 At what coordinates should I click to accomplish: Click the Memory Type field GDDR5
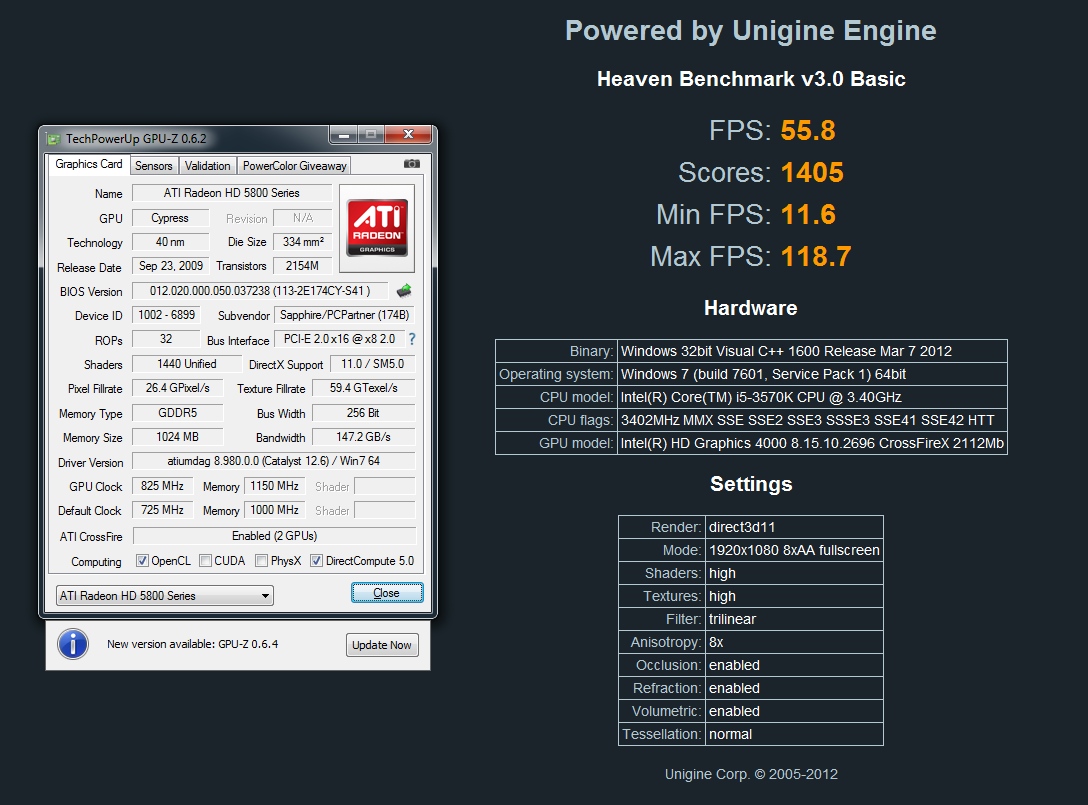click(x=178, y=413)
